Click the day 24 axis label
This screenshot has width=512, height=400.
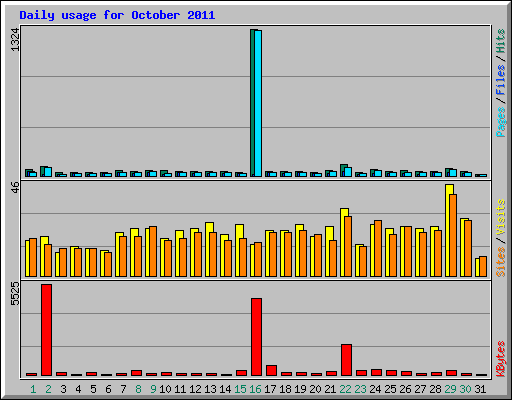coord(375,389)
